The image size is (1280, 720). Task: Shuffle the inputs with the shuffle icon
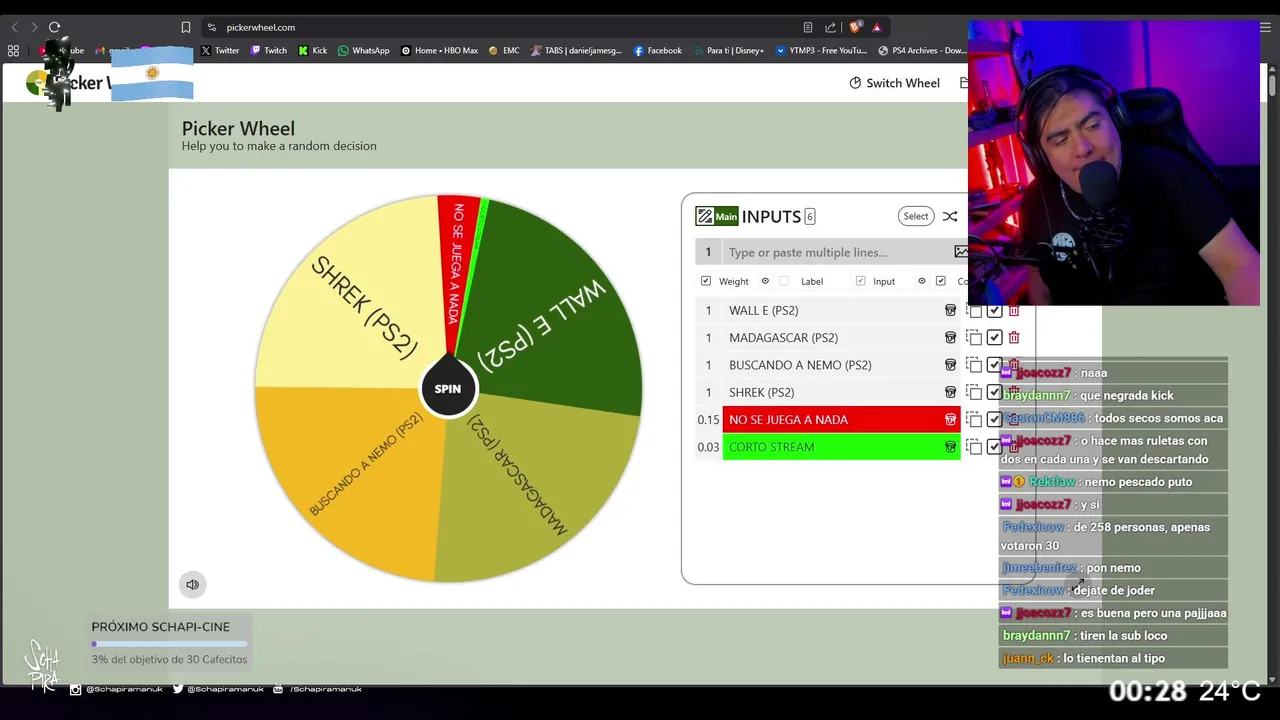click(950, 216)
